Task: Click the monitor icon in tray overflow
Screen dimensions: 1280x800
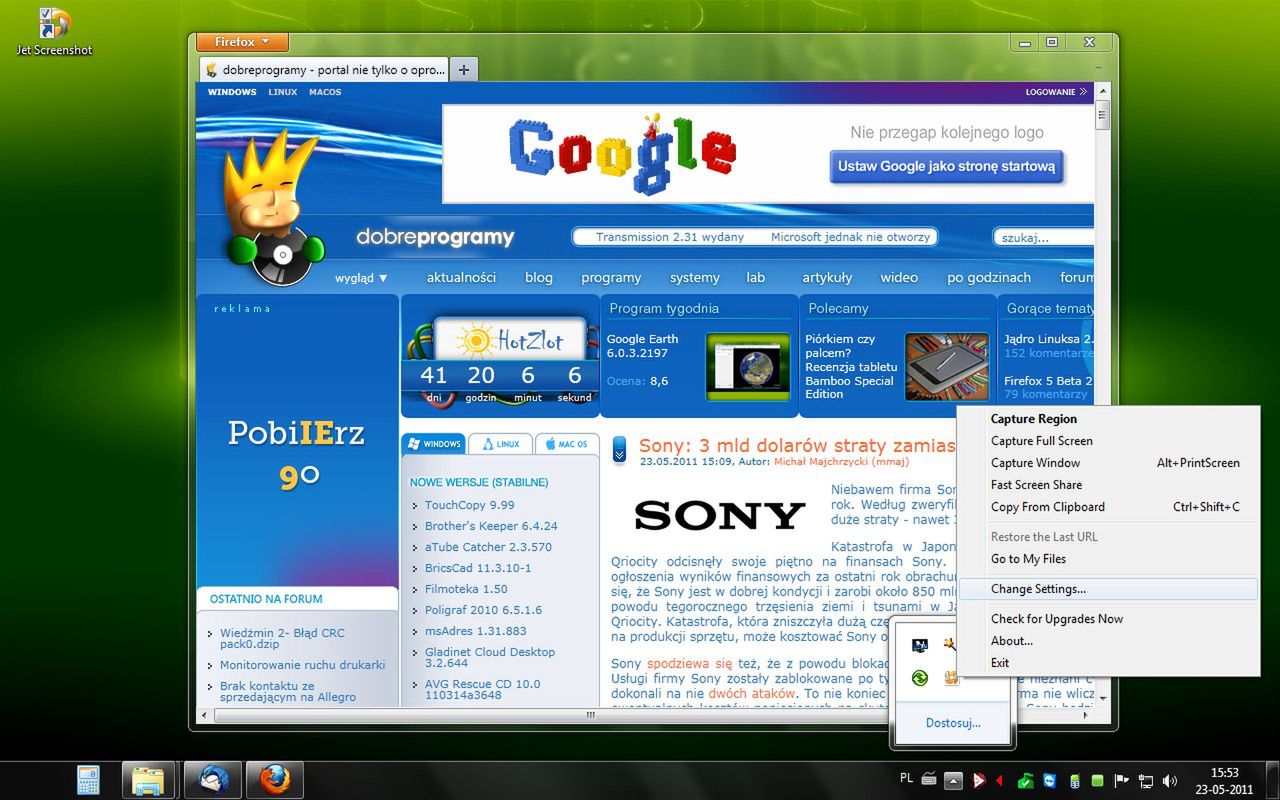Action: (920, 646)
